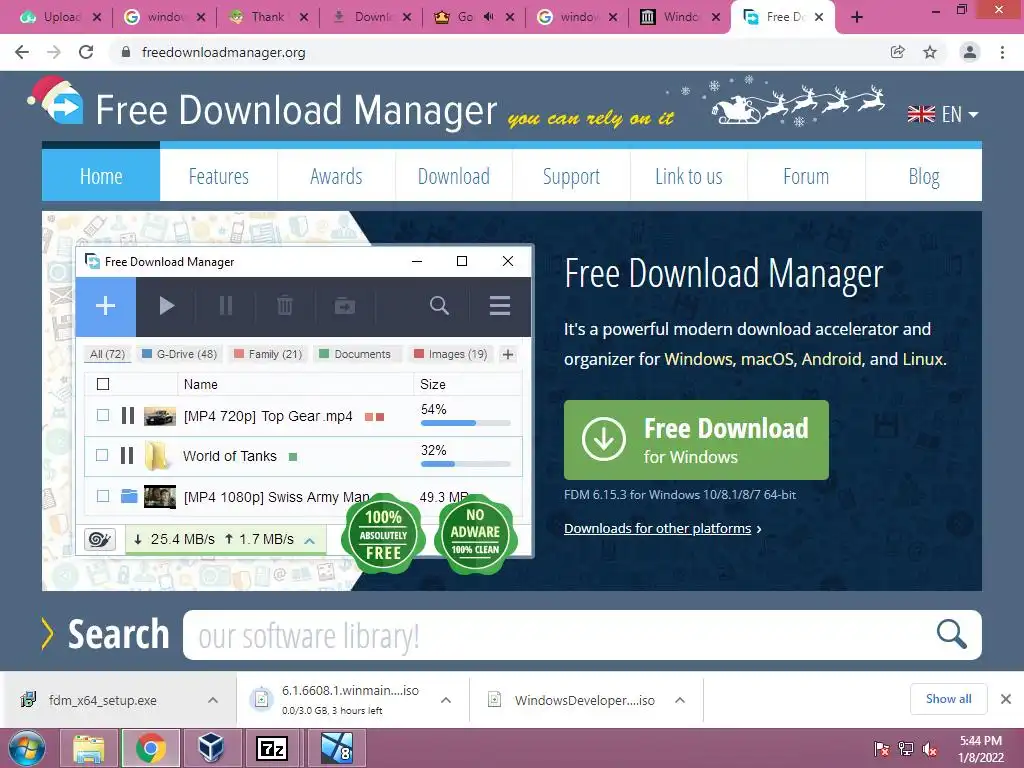Open the Forum menu item

pyautogui.click(x=807, y=176)
